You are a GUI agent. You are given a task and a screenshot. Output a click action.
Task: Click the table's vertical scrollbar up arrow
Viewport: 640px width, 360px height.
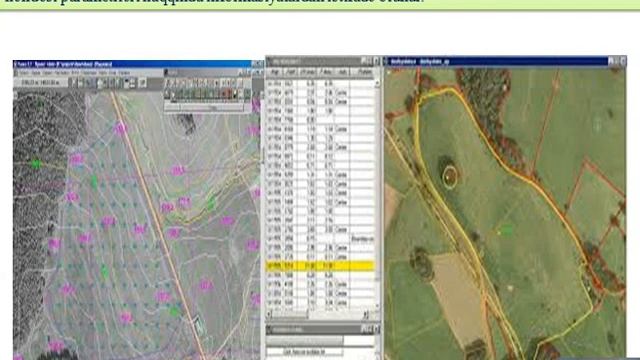click(x=377, y=83)
